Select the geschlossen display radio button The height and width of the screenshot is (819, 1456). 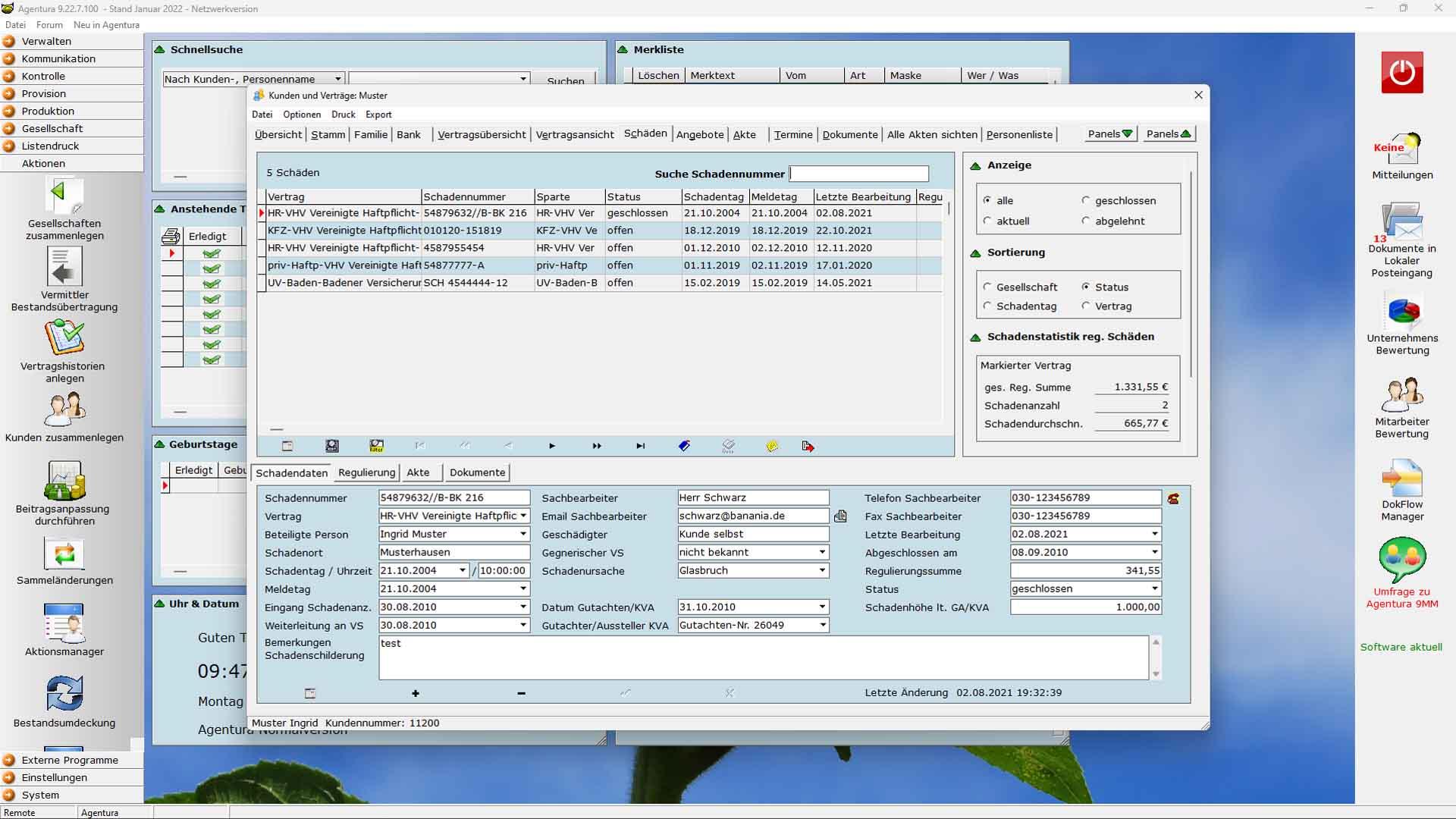(x=1086, y=200)
